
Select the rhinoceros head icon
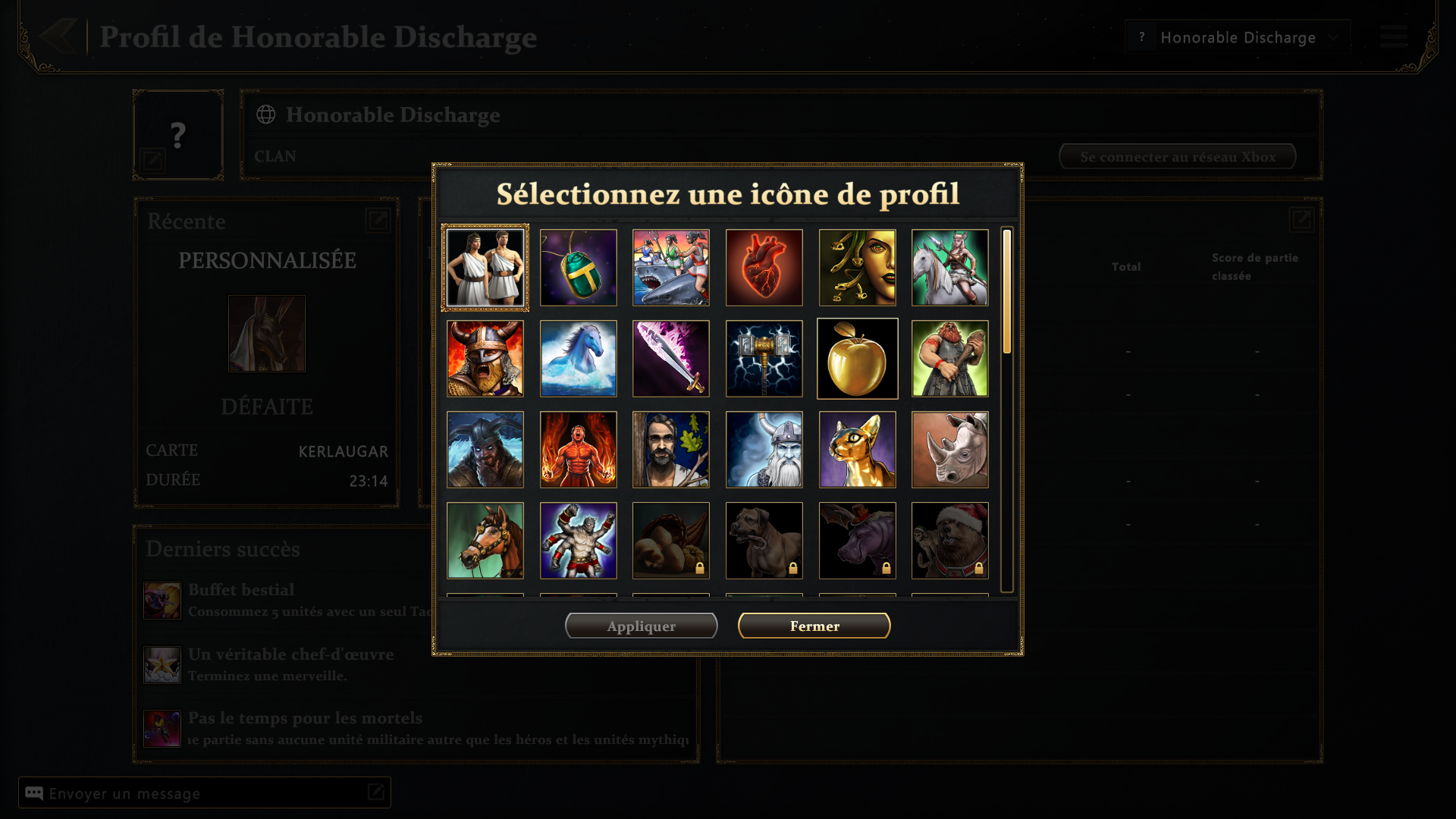click(x=949, y=450)
